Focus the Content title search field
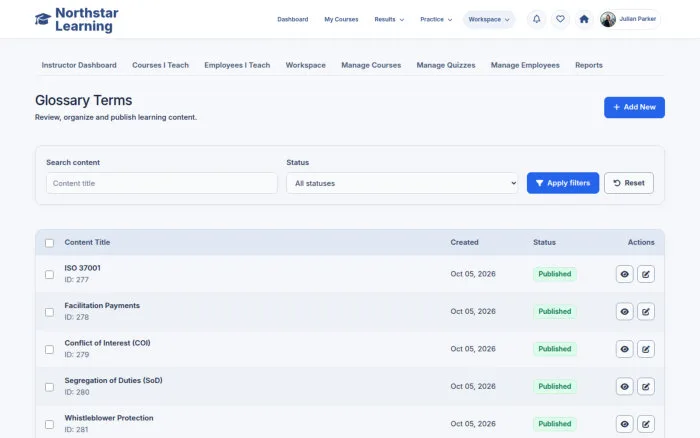 [162, 183]
